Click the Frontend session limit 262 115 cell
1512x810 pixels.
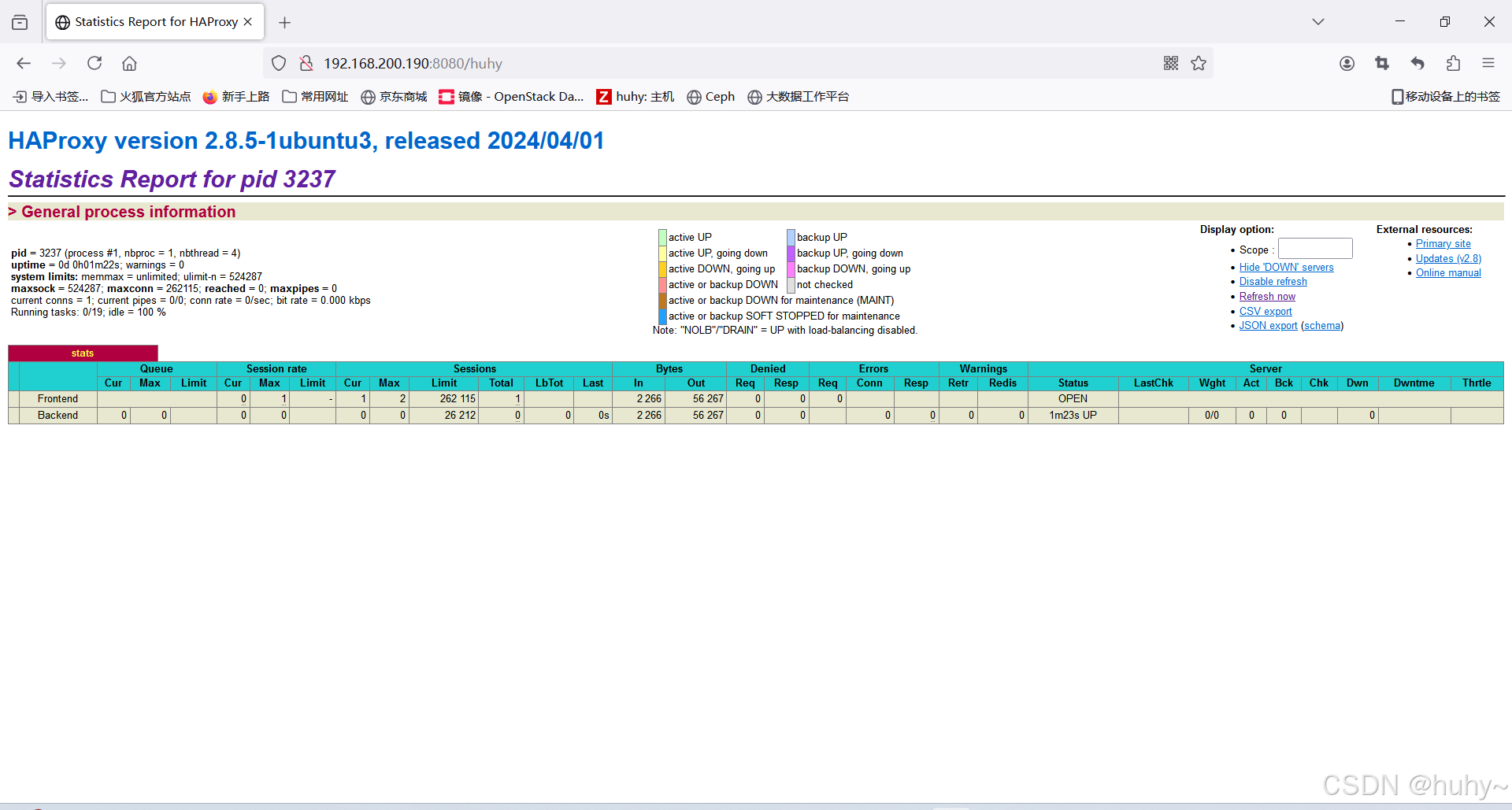point(445,398)
